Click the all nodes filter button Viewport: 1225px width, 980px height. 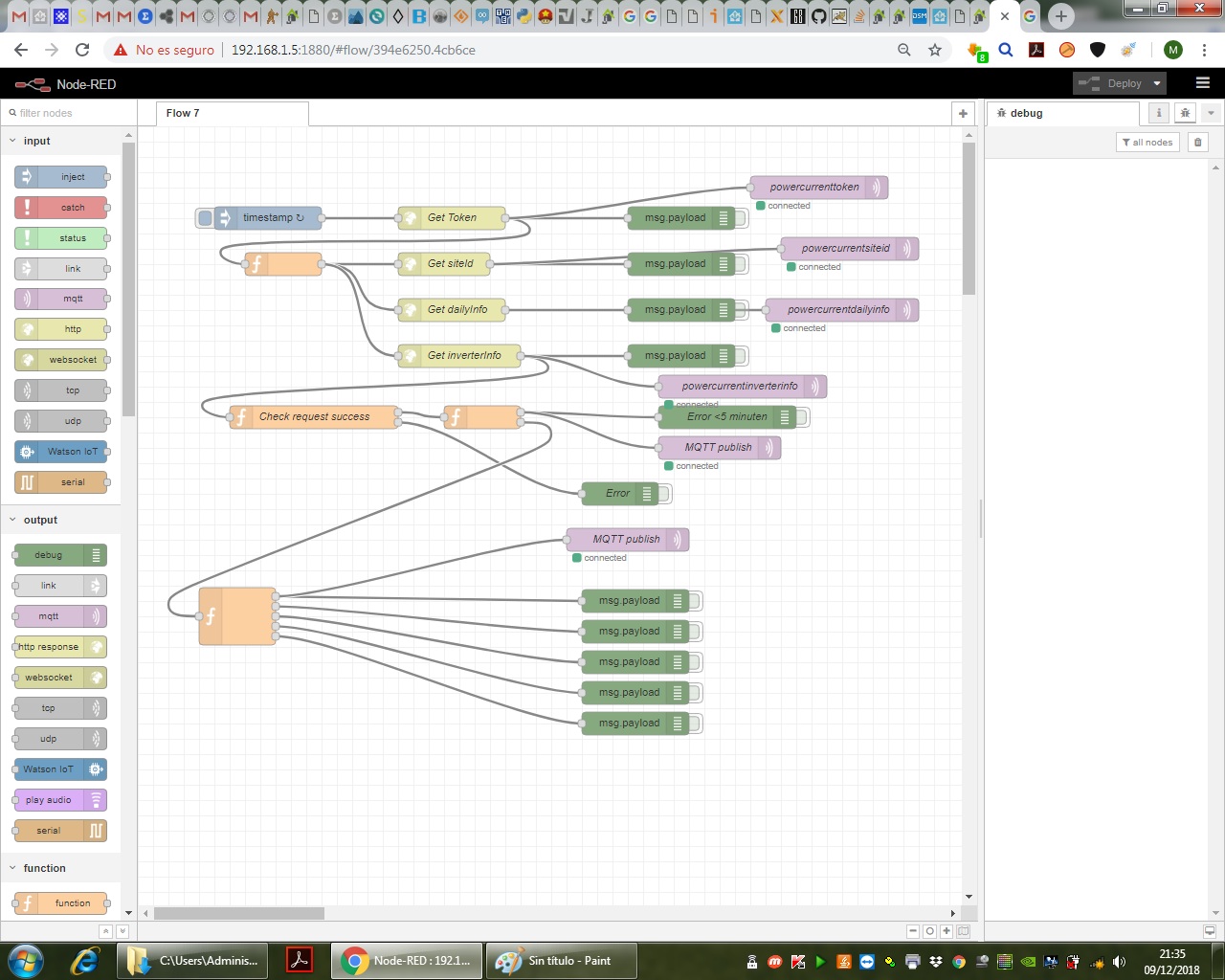point(1147,143)
